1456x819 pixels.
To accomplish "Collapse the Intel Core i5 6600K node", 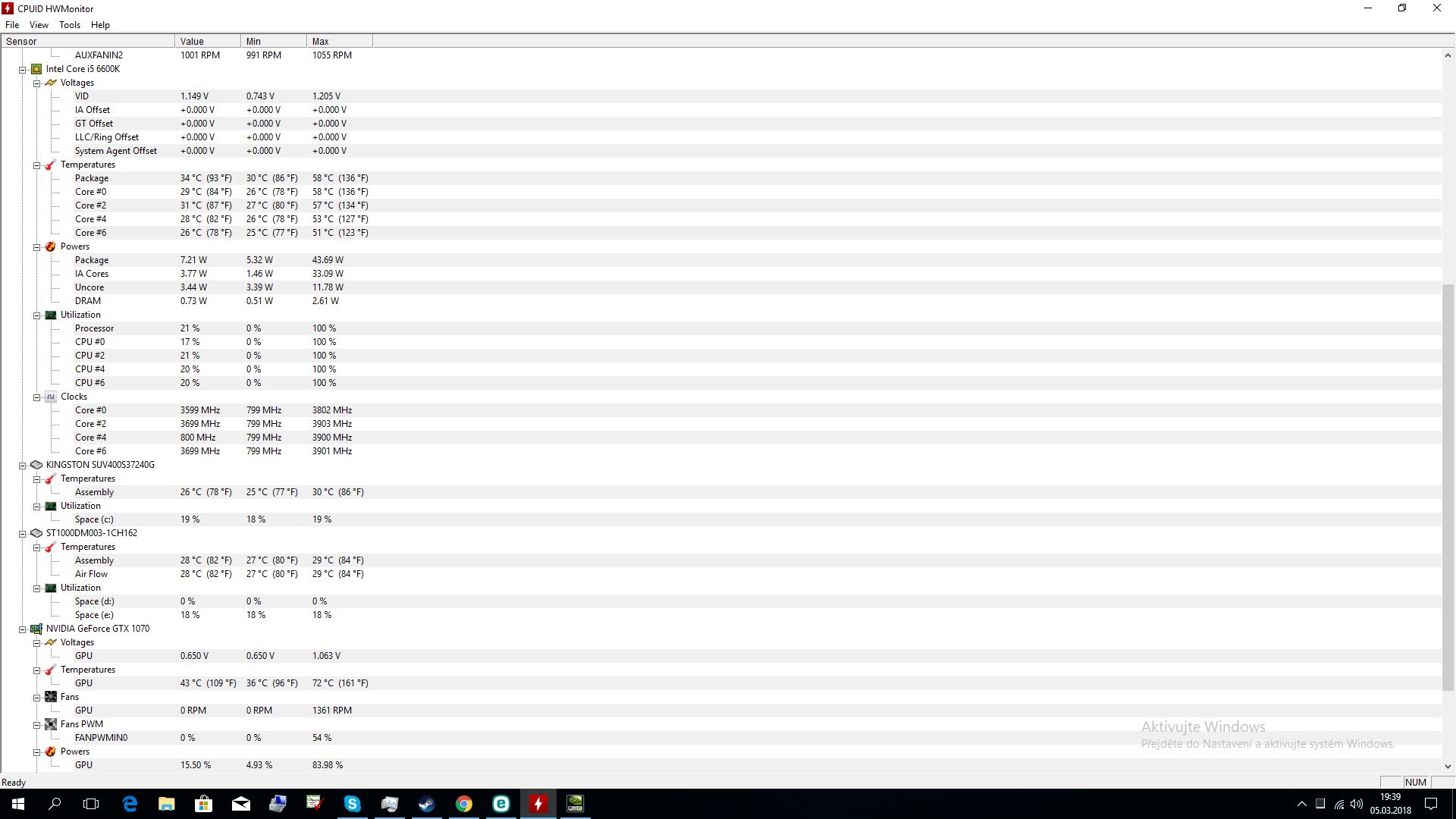I will [x=23, y=70].
